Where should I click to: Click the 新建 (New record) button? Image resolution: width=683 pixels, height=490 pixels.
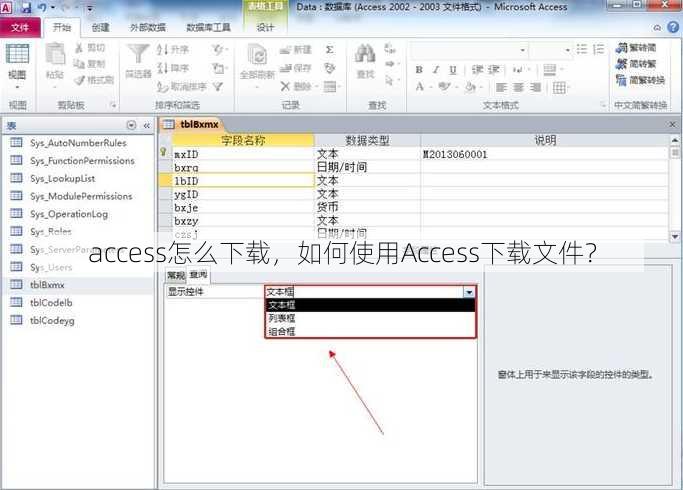coord(296,50)
